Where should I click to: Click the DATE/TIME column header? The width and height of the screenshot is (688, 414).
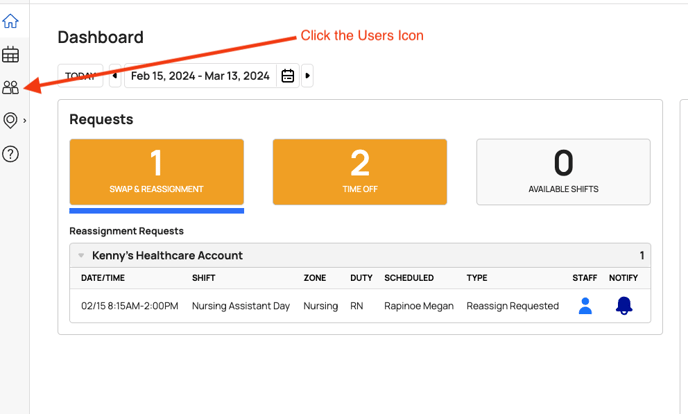point(103,278)
